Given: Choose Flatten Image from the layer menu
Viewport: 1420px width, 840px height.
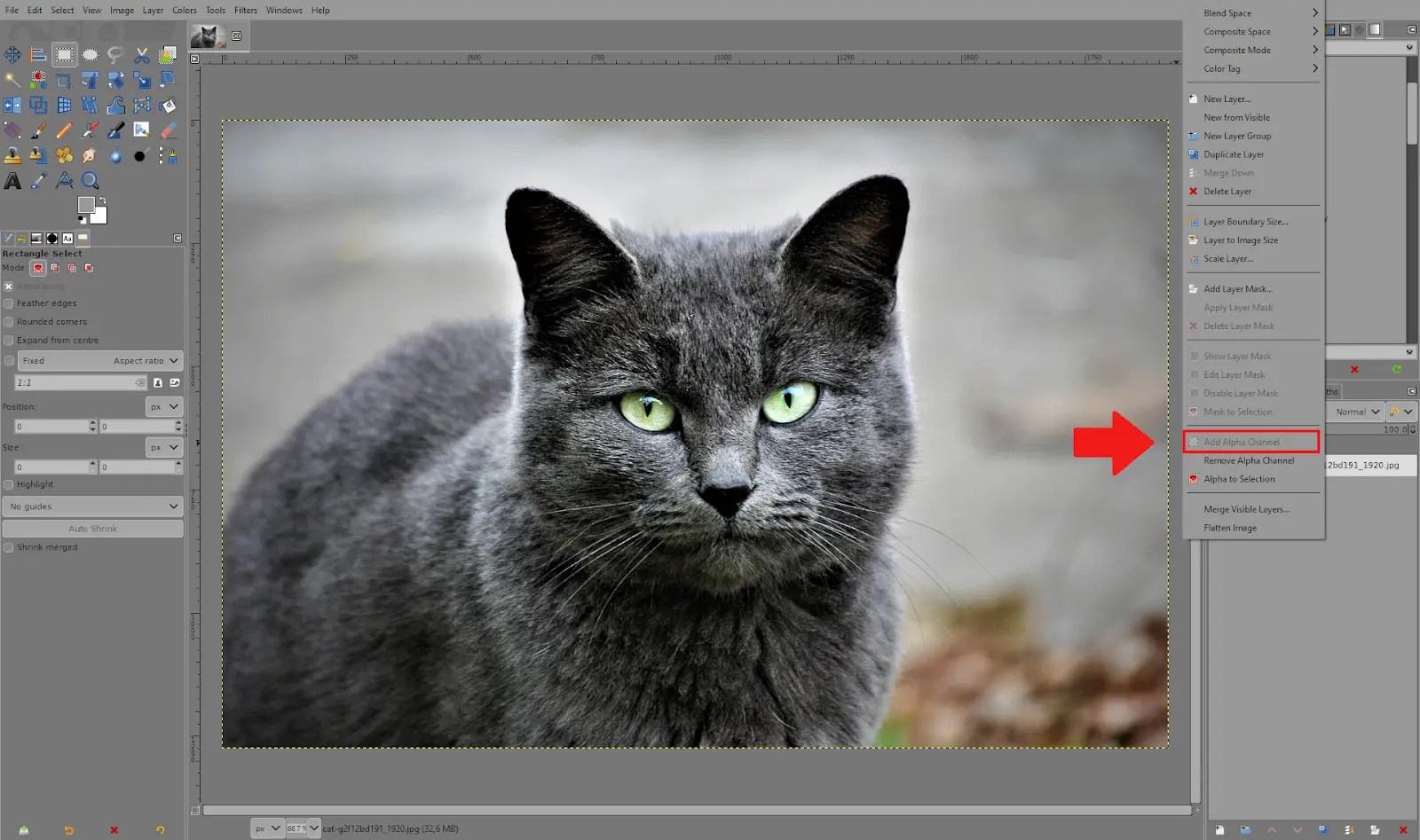Looking at the screenshot, I should click(1229, 528).
